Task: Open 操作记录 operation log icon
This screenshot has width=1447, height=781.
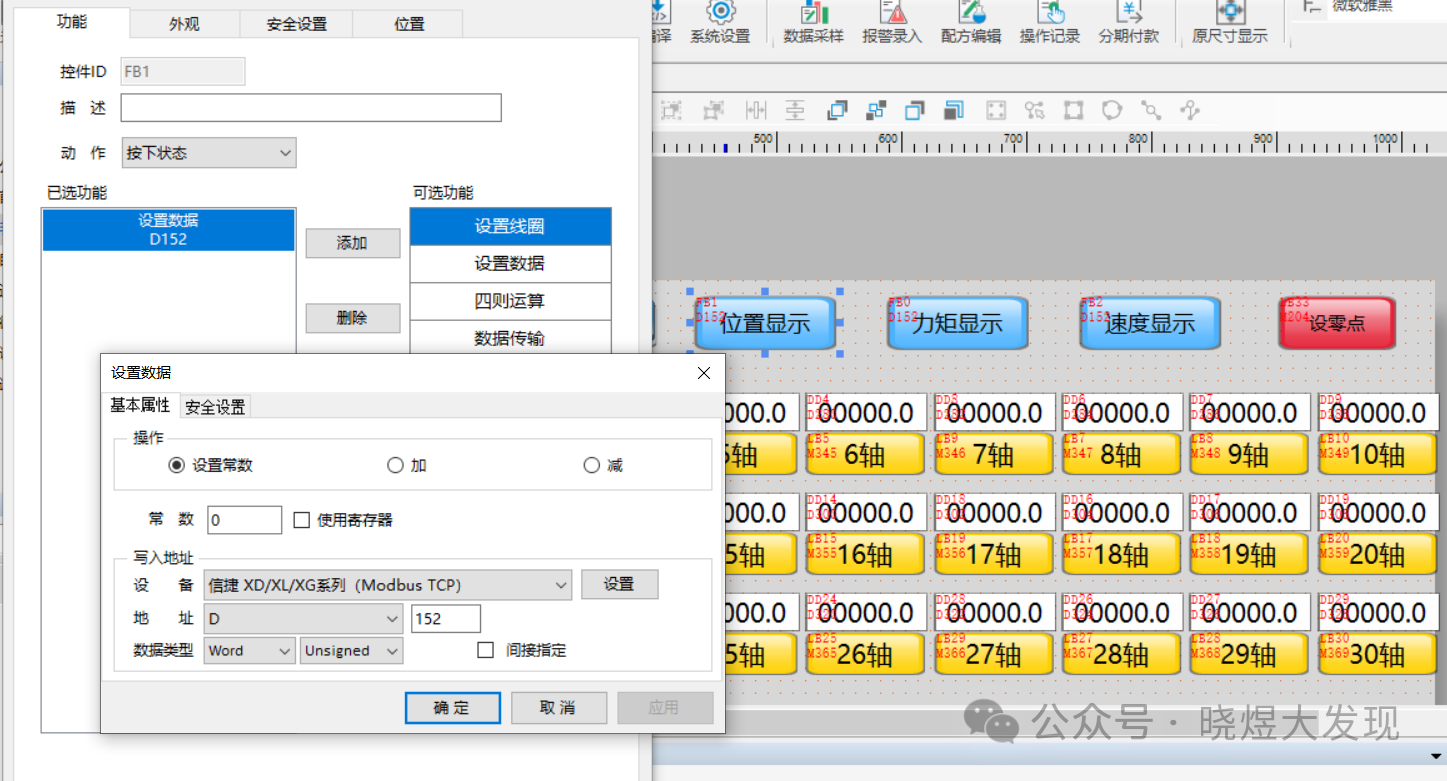Action: (x=1050, y=14)
